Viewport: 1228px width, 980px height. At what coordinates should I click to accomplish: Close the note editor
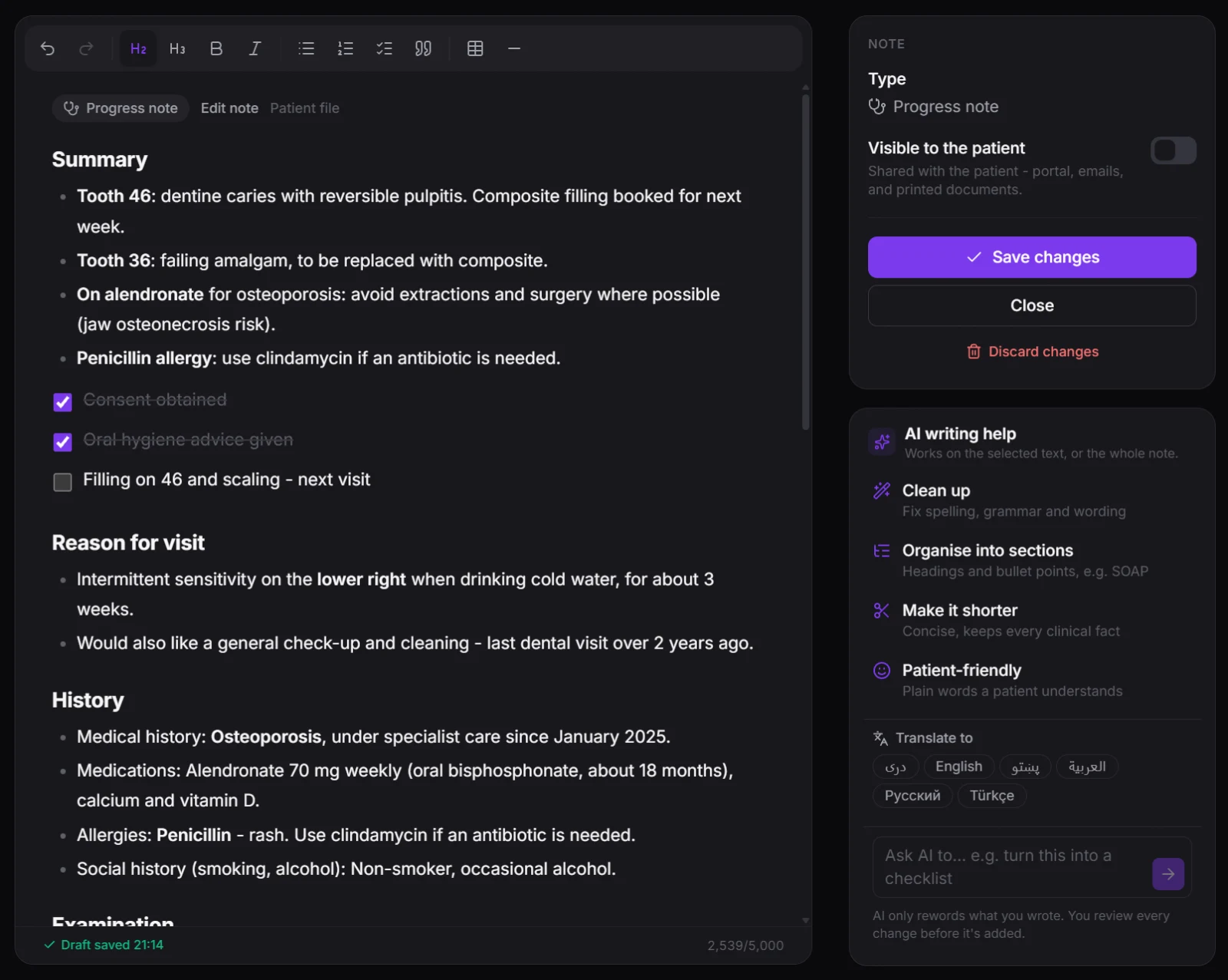[1032, 305]
